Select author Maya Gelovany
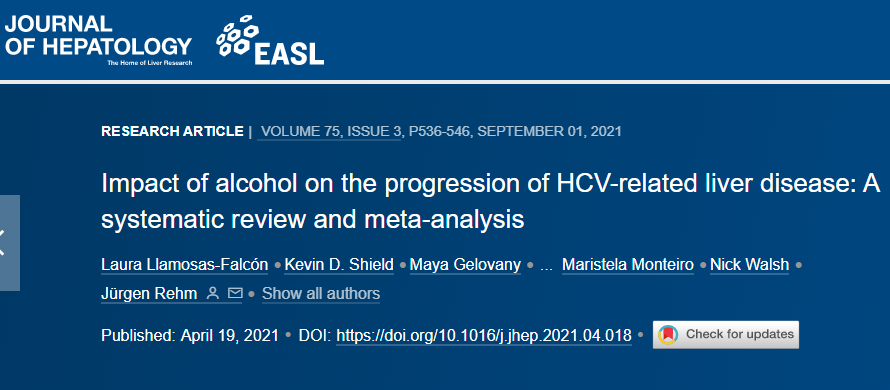This screenshot has width=890, height=390. pos(465,265)
